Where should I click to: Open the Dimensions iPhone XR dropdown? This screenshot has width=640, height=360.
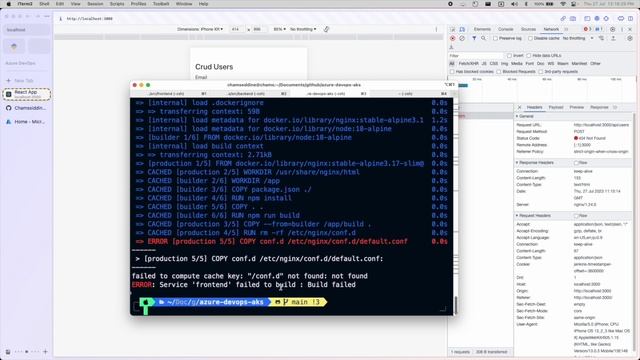[200, 29]
